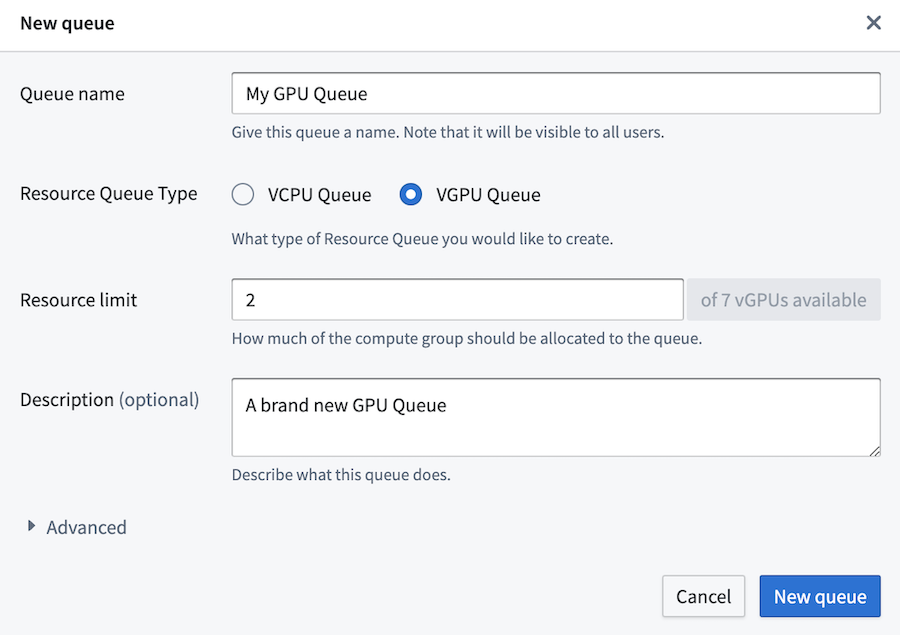The height and width of the screenshot is (635, 900).
Task: Expand the Advanced section triangle
Action: click(32, 526)
